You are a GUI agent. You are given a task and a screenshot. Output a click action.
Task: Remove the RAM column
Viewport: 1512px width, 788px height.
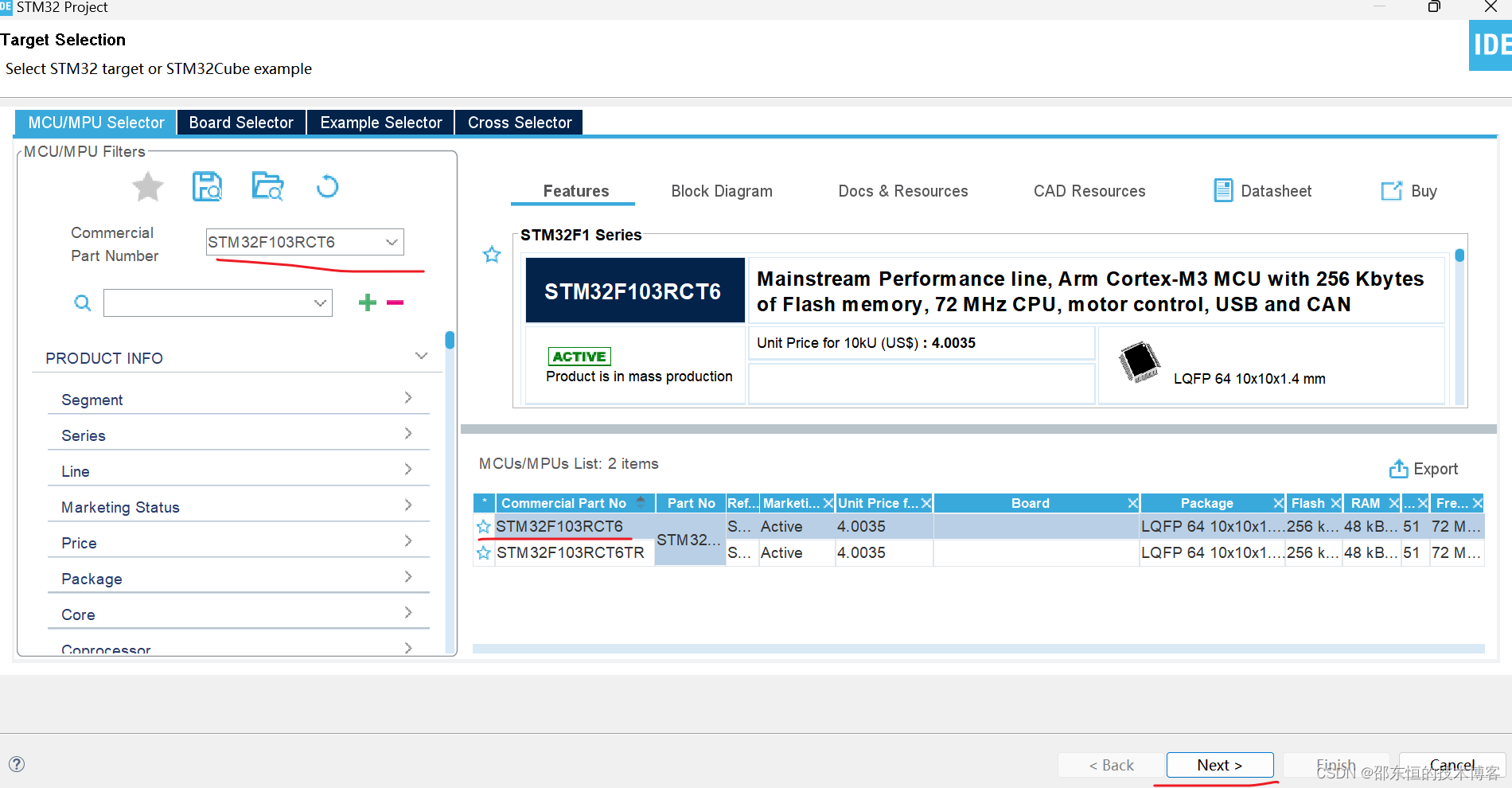1393,503
